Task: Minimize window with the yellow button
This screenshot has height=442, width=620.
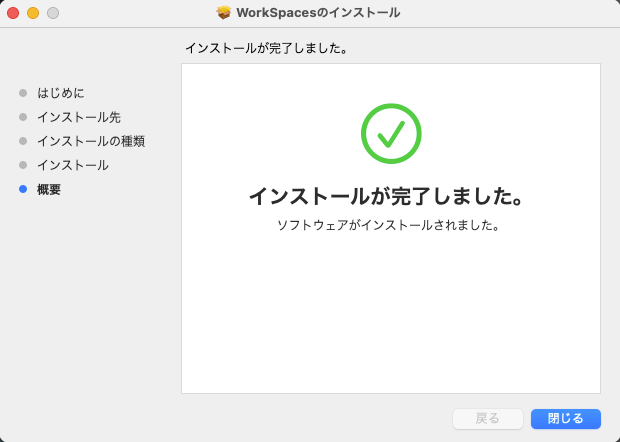Action: [33, 13]
